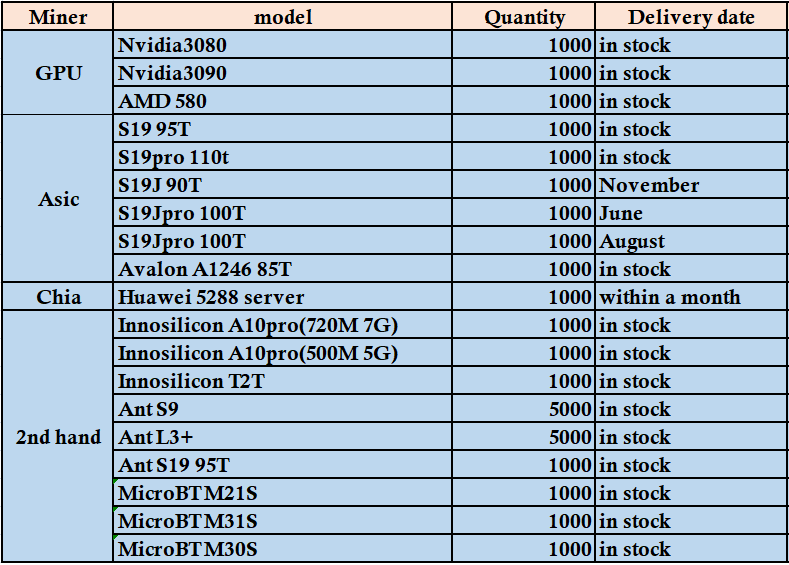Select the August delivery date cell
The width and height of the screenshot is (789, 565).
(x=691, y=241)
